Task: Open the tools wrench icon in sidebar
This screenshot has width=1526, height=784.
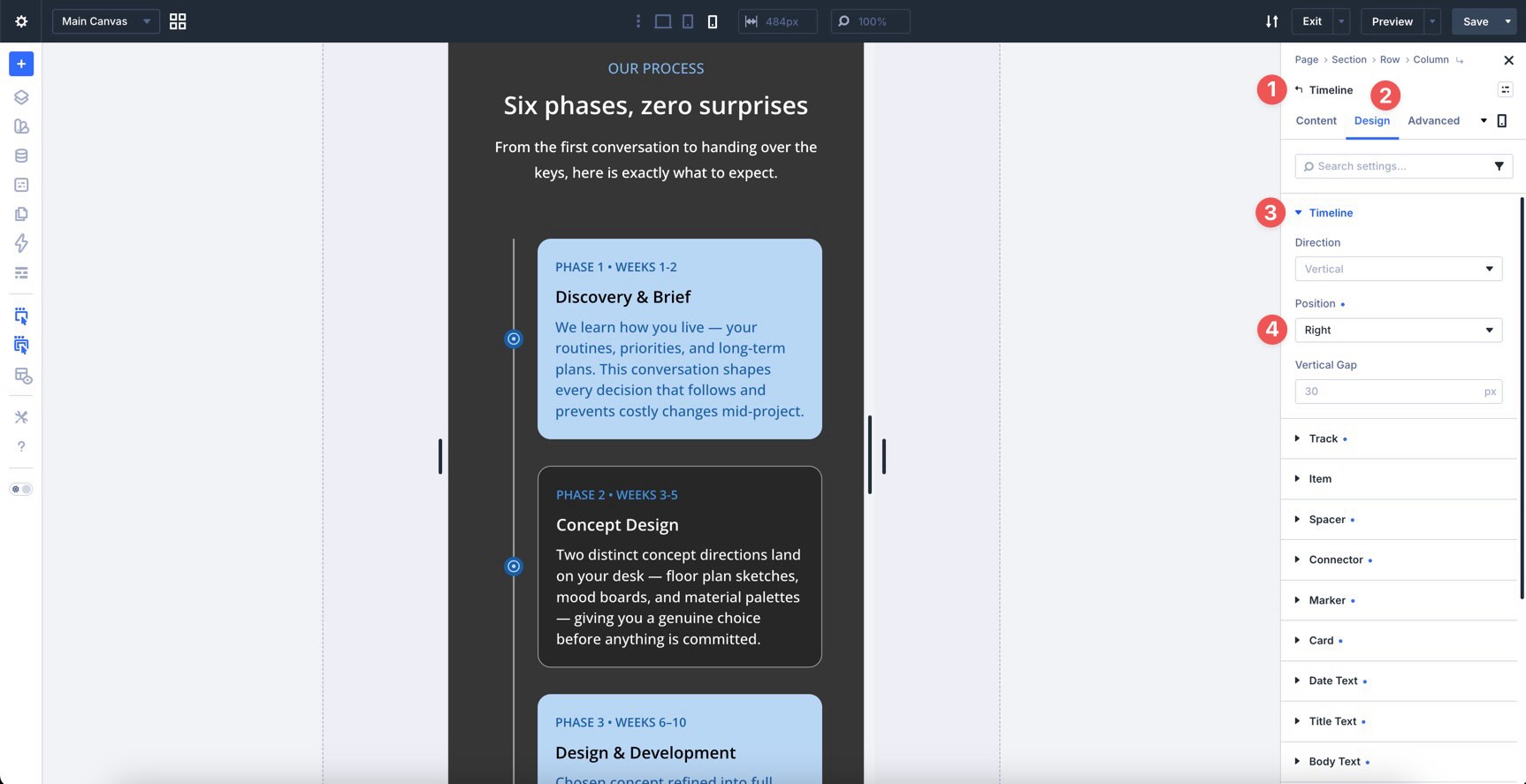Action: click(x=21, y=417)
